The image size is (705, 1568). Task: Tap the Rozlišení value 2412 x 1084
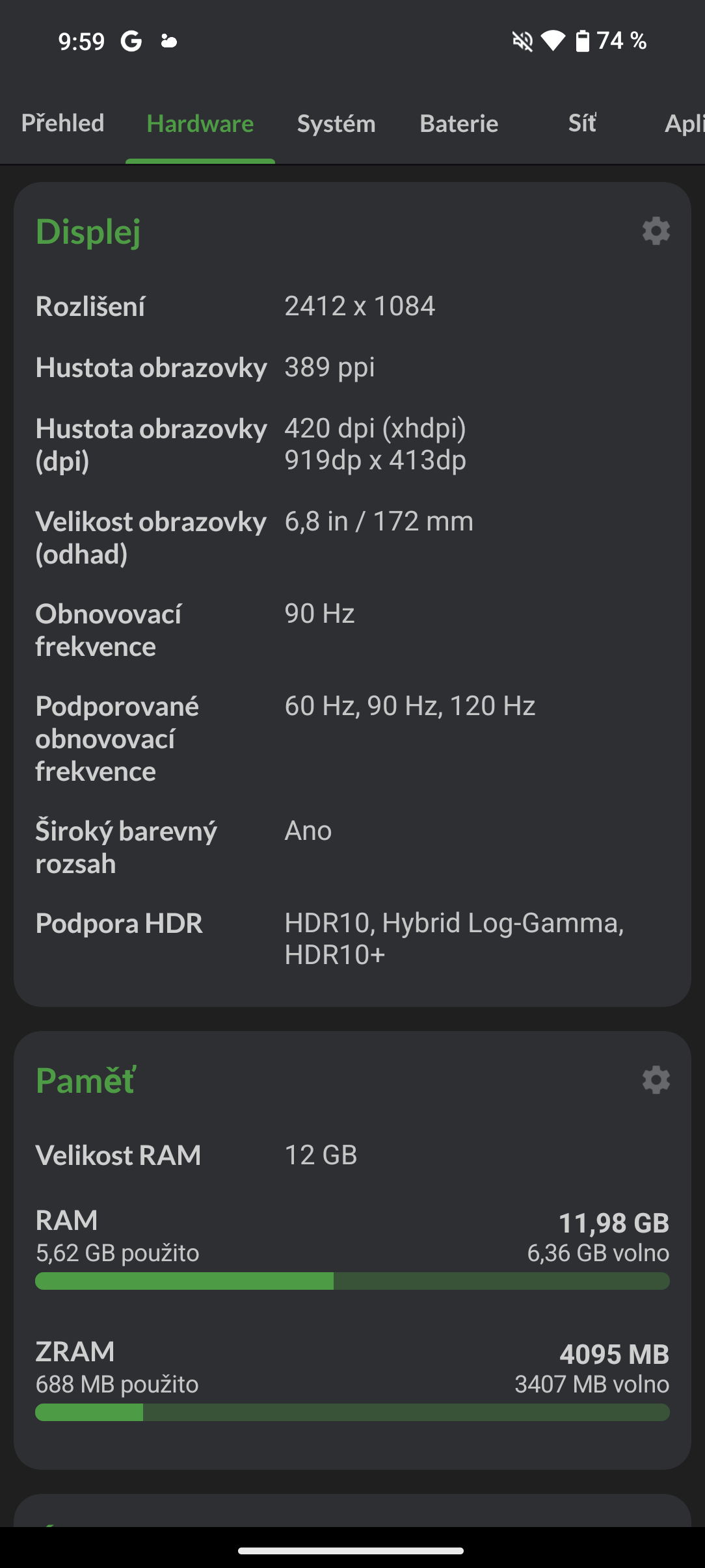point(360,306)
